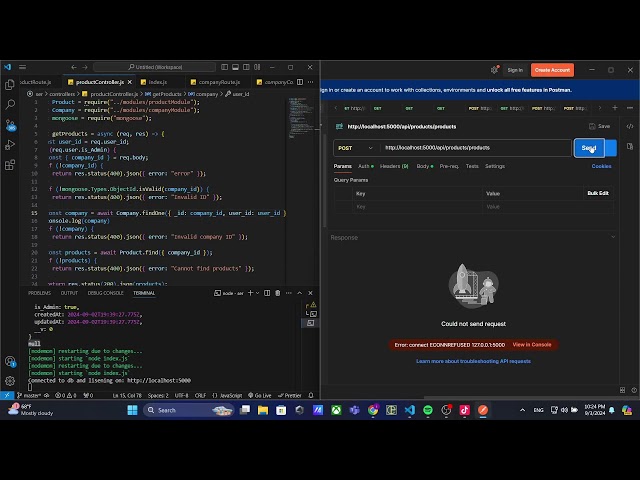Open Postman settings gear icon
Viewport: 640px width, 480px height.
[x=494, y=70]
